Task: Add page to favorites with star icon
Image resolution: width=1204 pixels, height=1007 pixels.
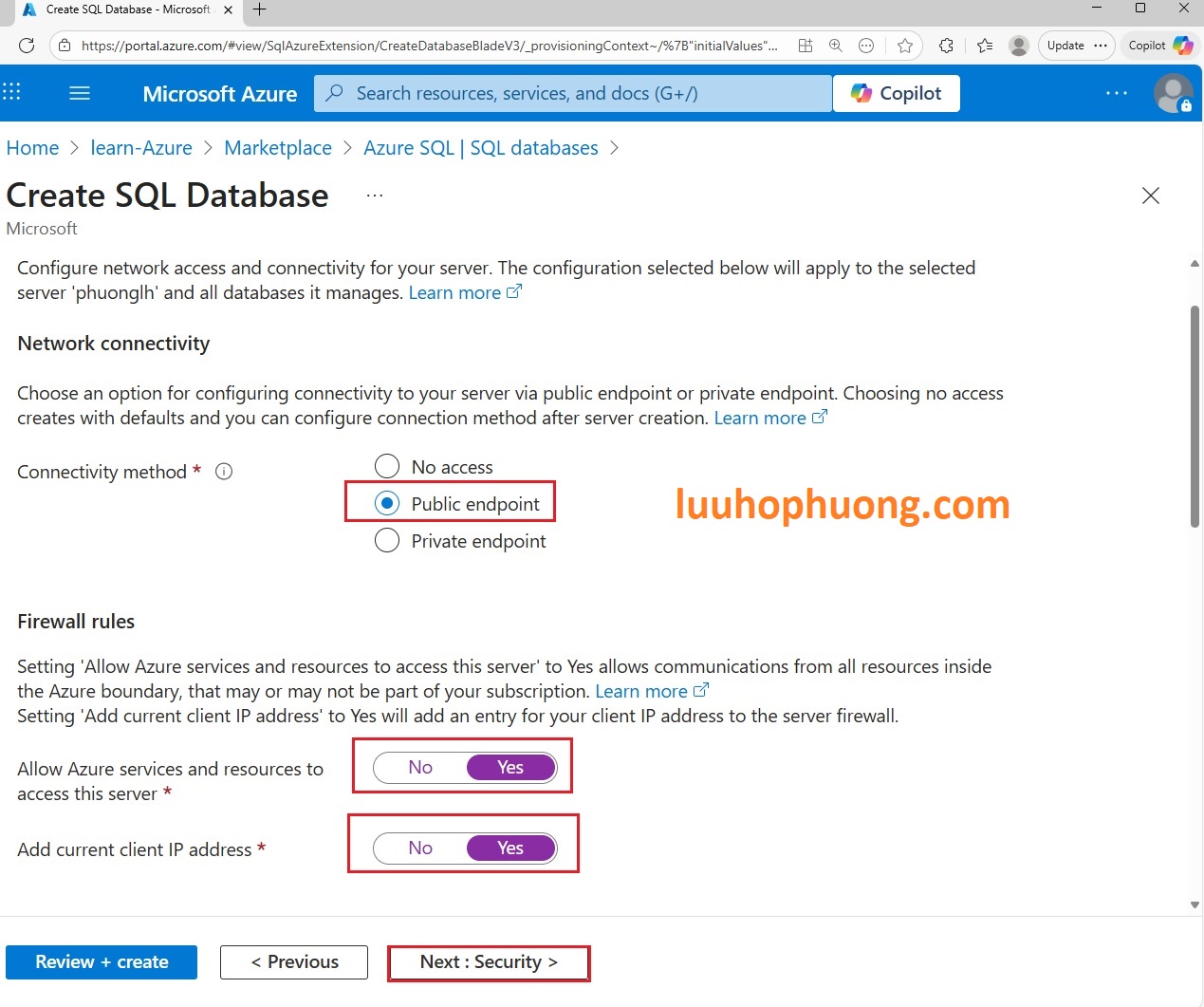Action: (905, 46)
